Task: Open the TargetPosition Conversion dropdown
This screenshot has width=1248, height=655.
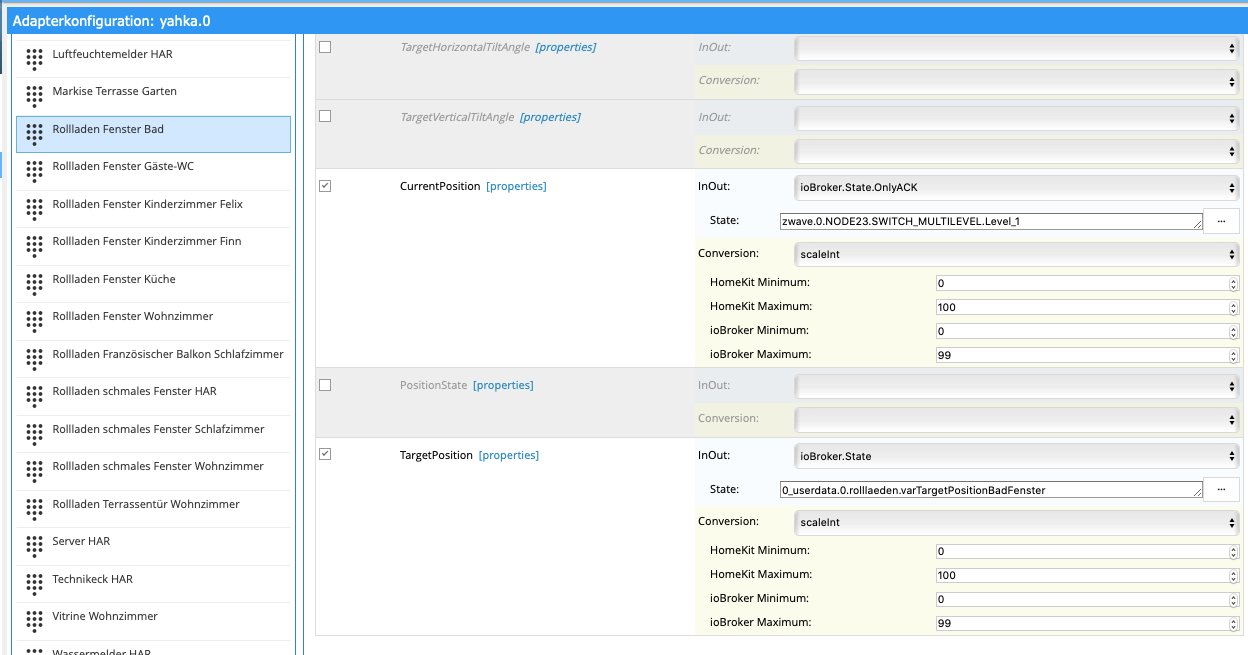Action: [x=1017, y=523]
